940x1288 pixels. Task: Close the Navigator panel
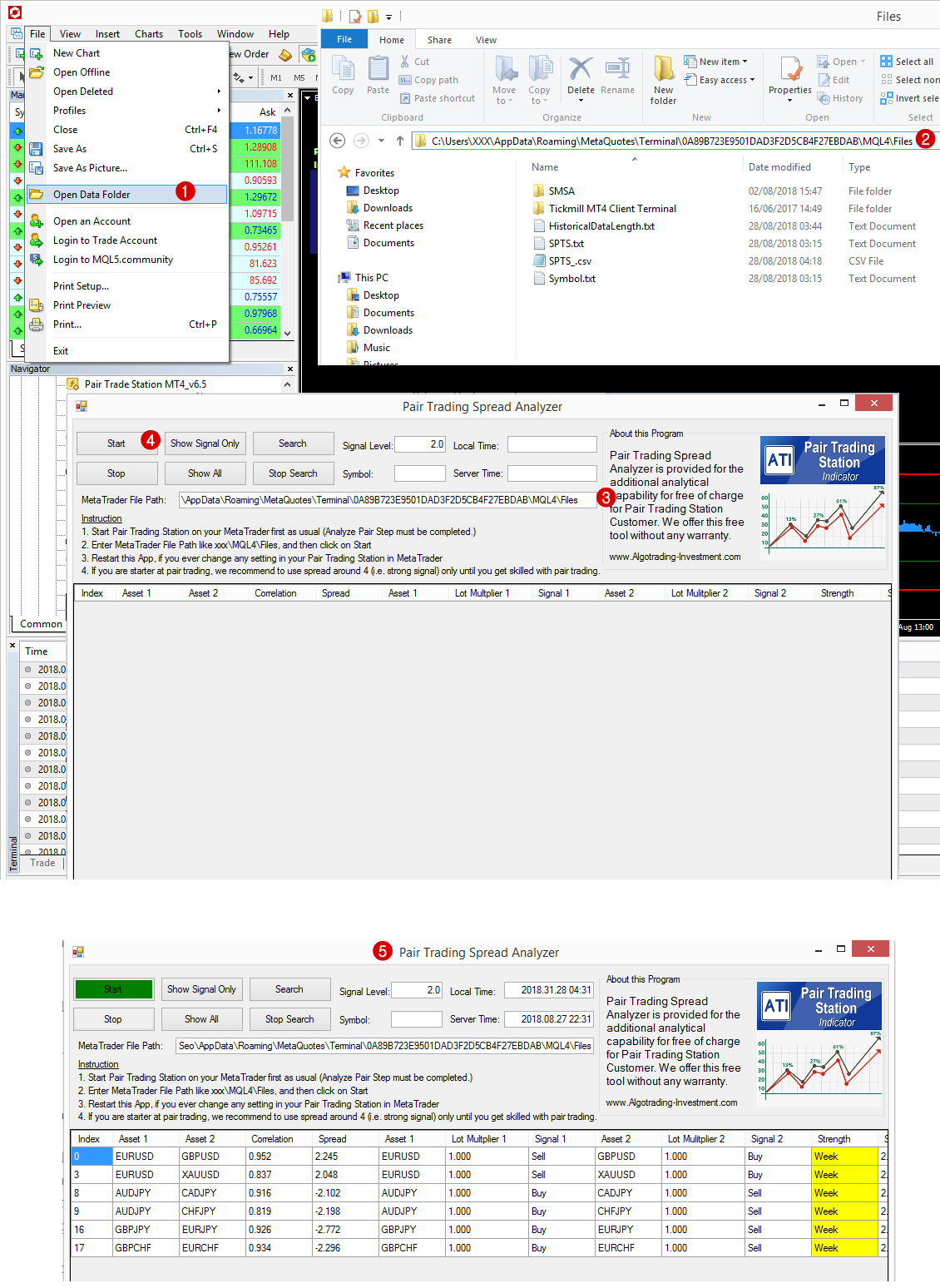[x=289, y=369]
